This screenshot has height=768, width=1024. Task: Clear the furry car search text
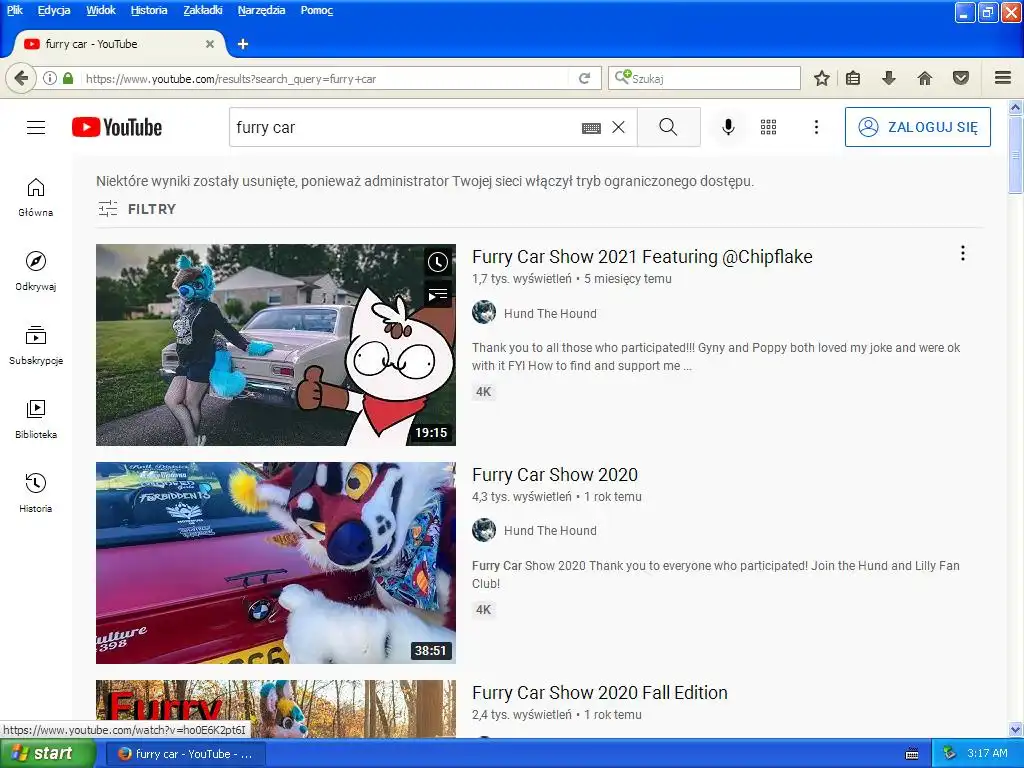(618, 127)
